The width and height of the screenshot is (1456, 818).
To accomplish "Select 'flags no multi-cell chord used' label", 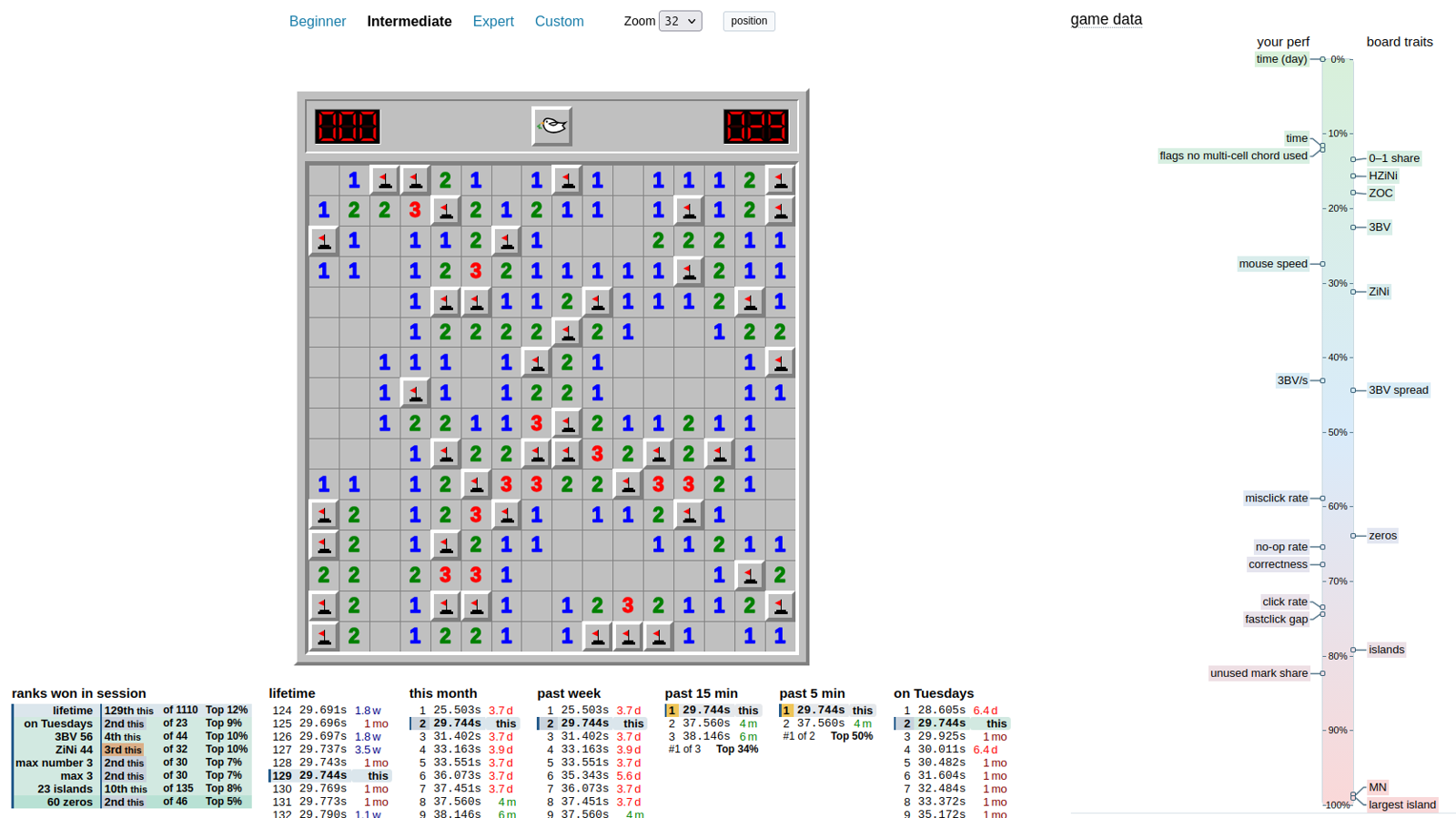I will pyautogui.click(x=1233, y=156).
